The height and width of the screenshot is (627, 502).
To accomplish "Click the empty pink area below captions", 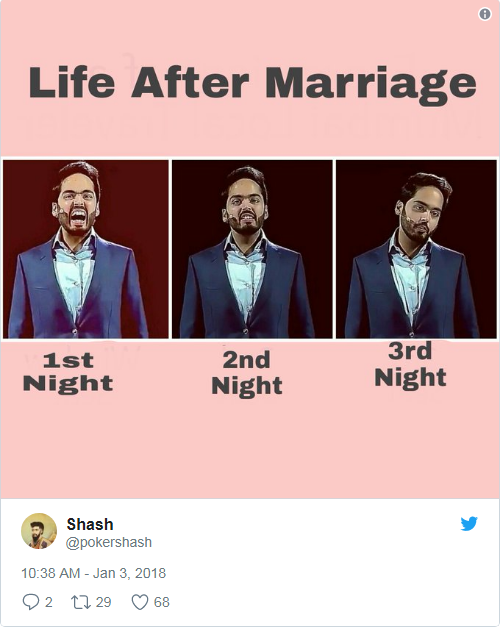I will point(250,448).
